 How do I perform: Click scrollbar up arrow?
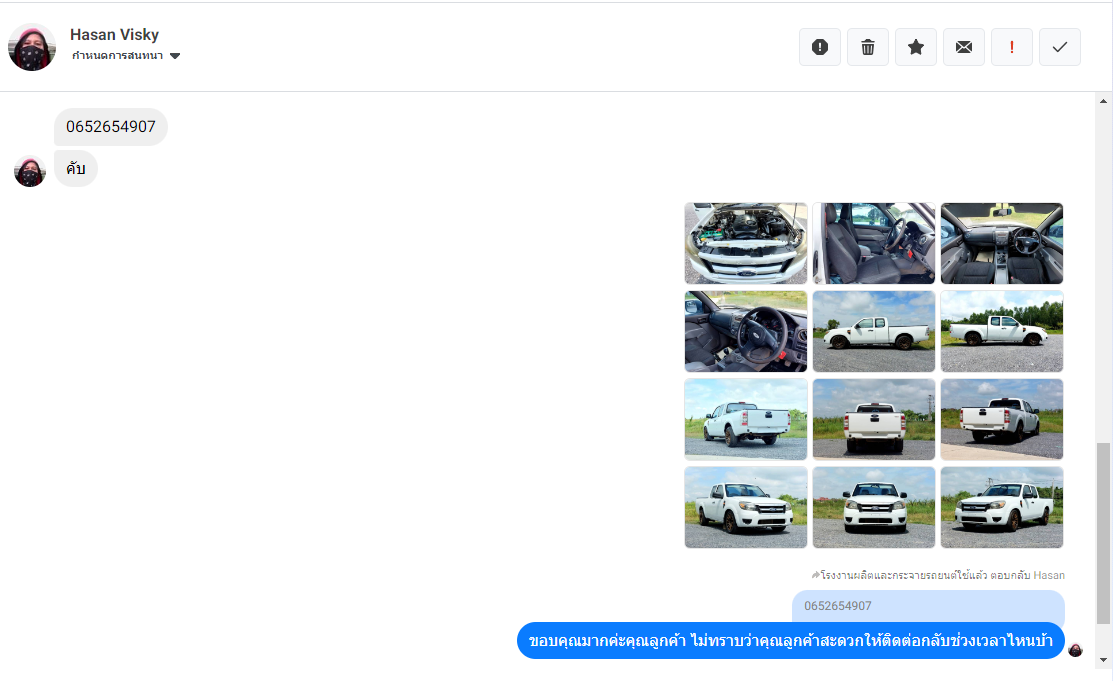1103,101
